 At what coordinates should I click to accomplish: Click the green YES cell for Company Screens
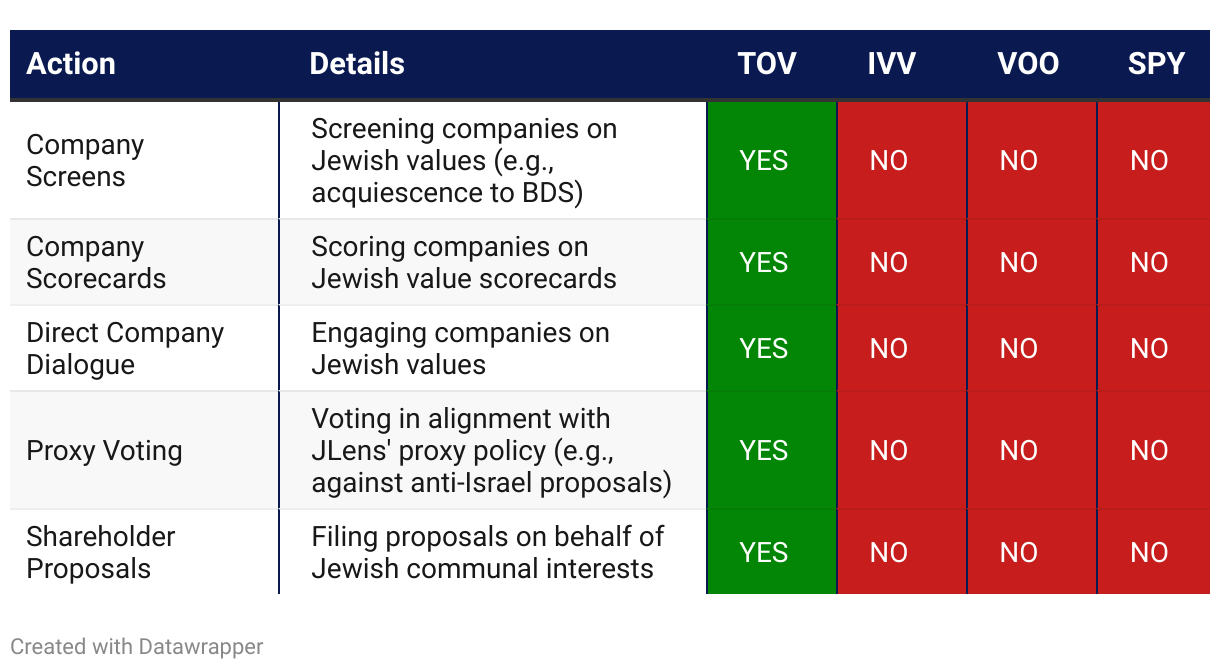[772, 160]
